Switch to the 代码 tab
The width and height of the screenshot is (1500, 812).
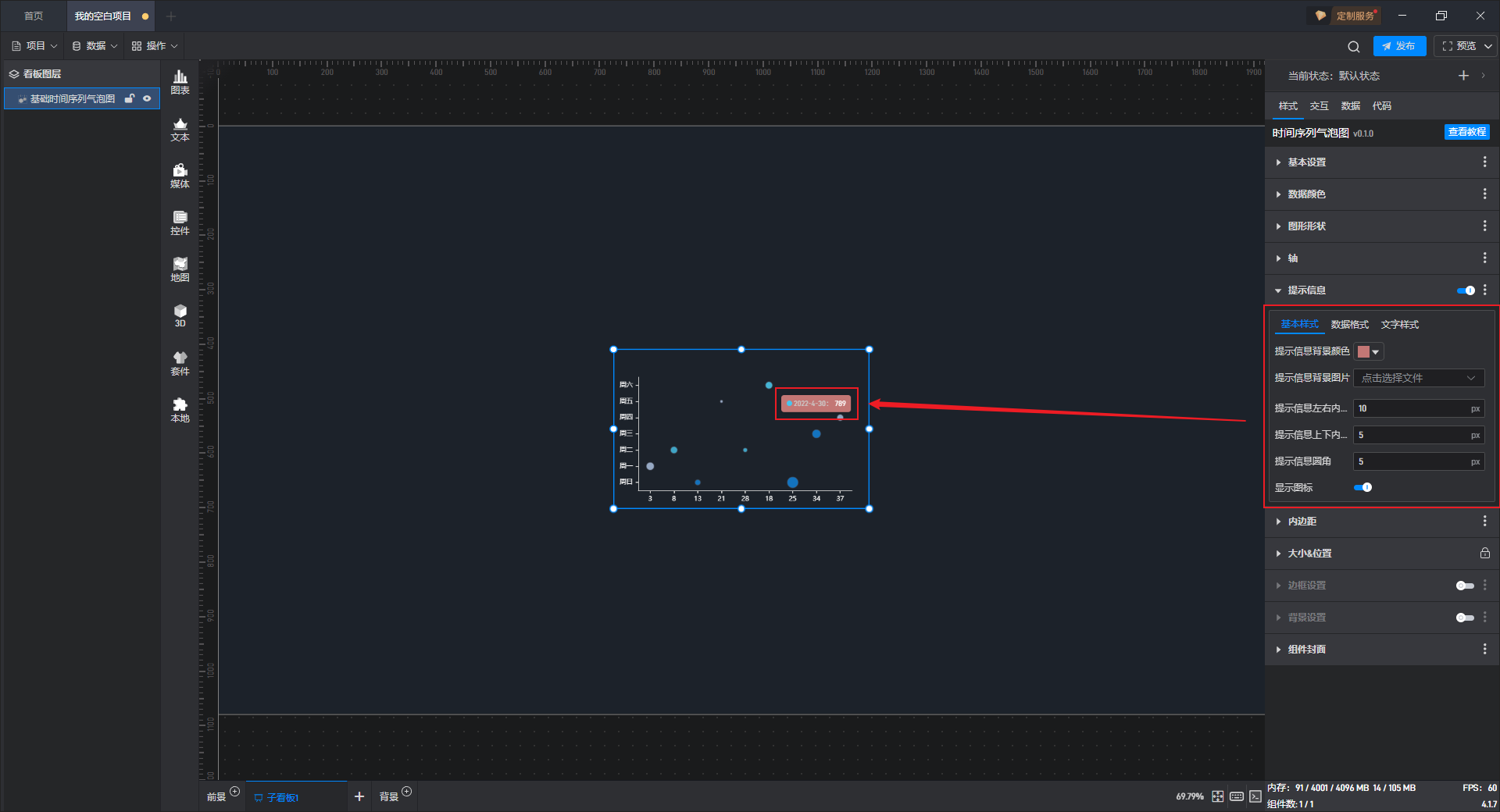point(1381,106)
